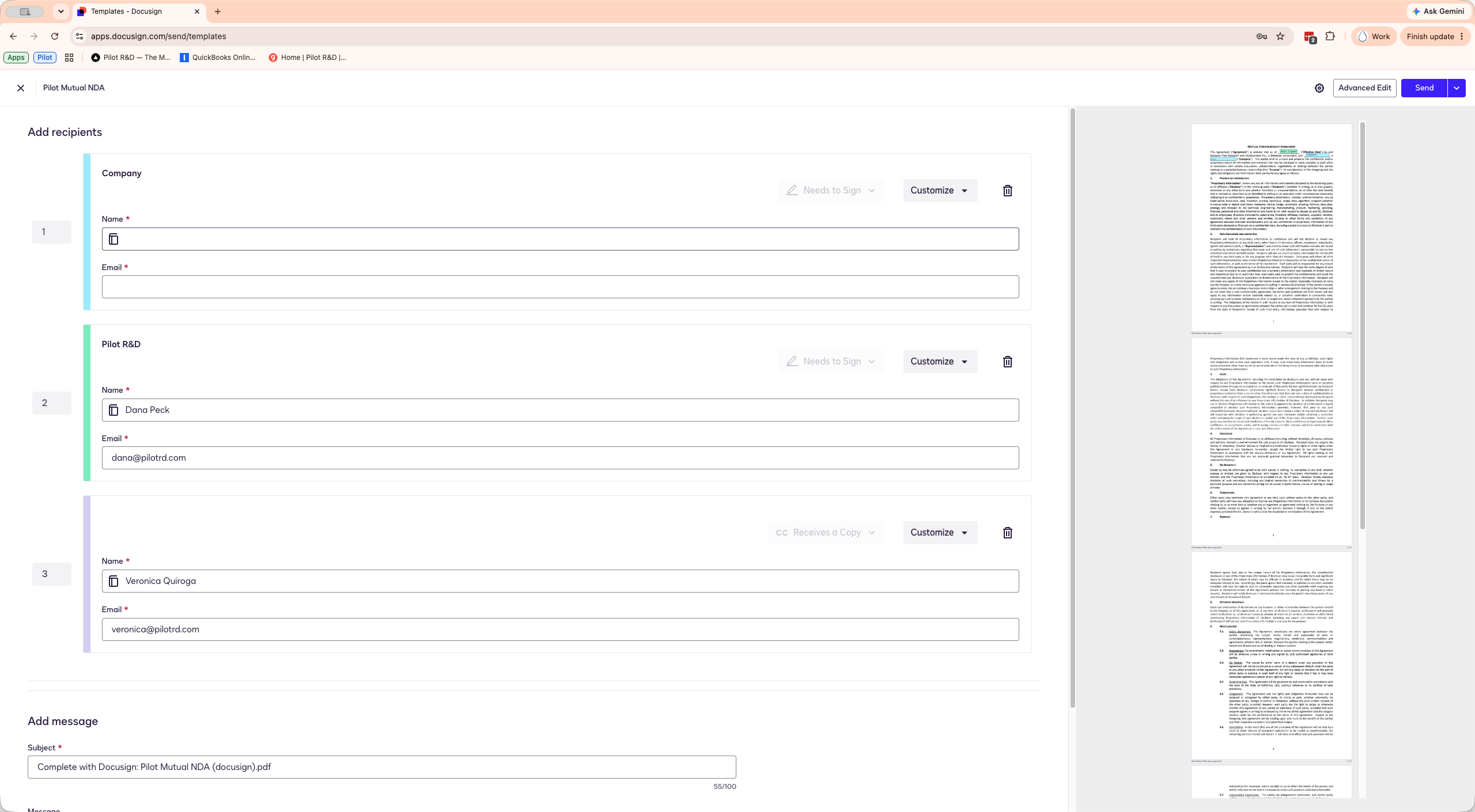Reload the Docusign page
This screenshot has width=1475, height=812.
[x=55, y=36]
